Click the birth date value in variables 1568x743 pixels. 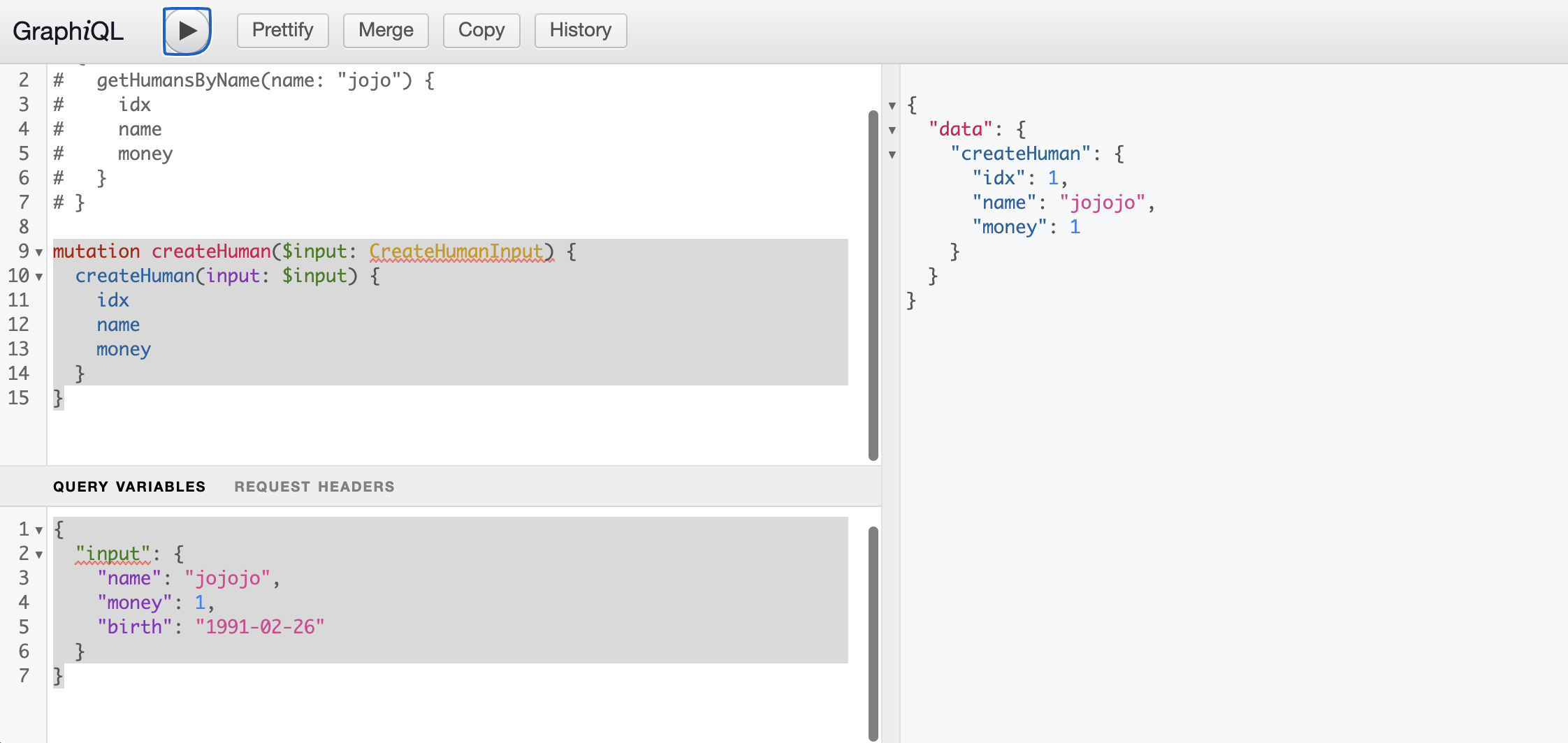259,626
